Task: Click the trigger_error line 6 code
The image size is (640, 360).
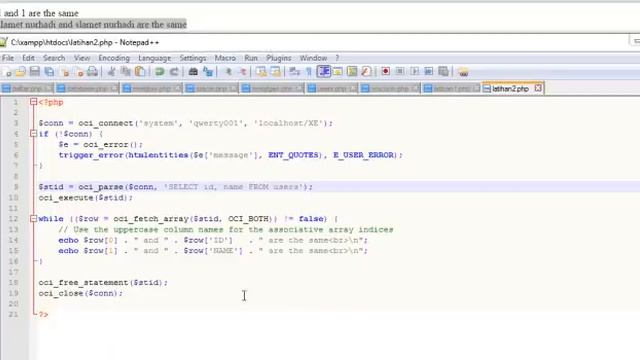Action: pyautogui.click(x=231, y=155)
